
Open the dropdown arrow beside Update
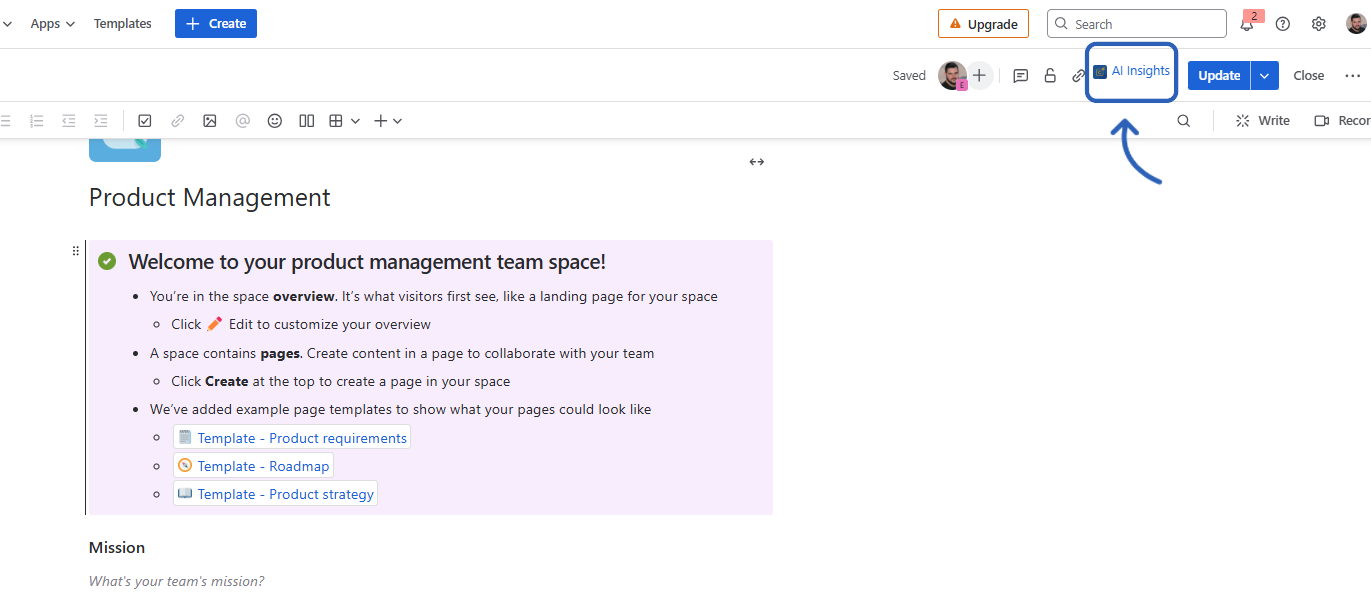click(1265, 76)
